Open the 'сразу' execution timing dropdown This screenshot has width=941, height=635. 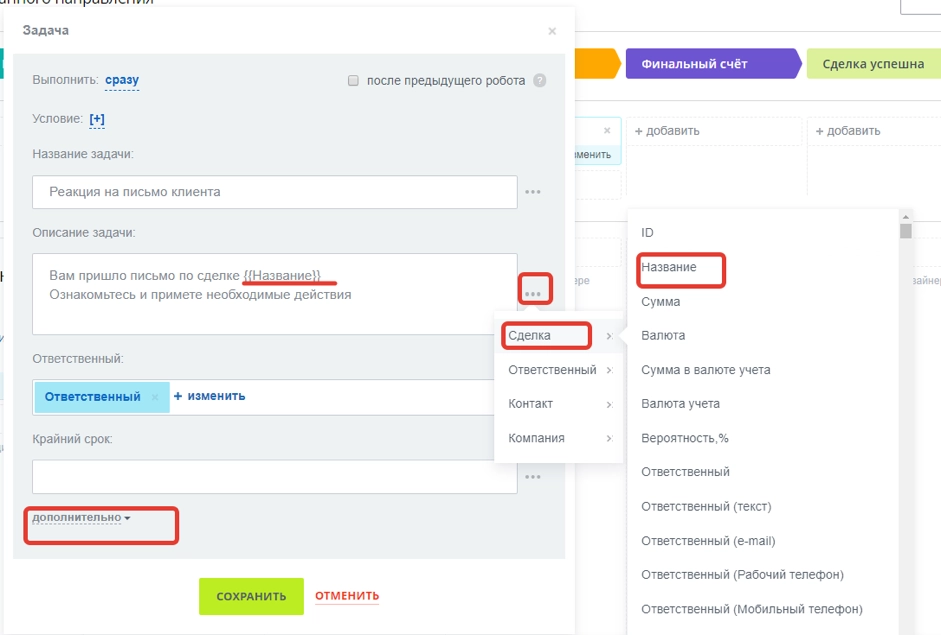coord(122,80)
